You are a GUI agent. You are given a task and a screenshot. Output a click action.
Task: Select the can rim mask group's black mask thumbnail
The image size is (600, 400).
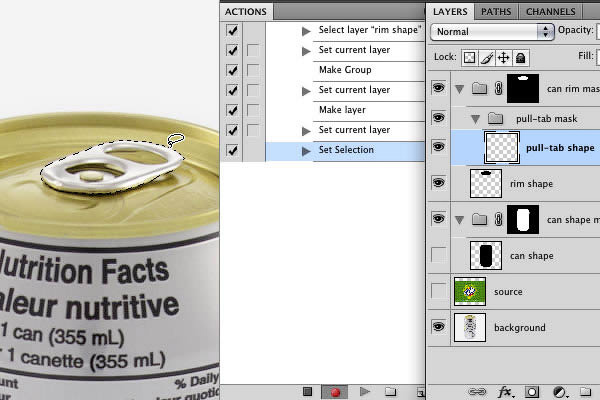523,88
